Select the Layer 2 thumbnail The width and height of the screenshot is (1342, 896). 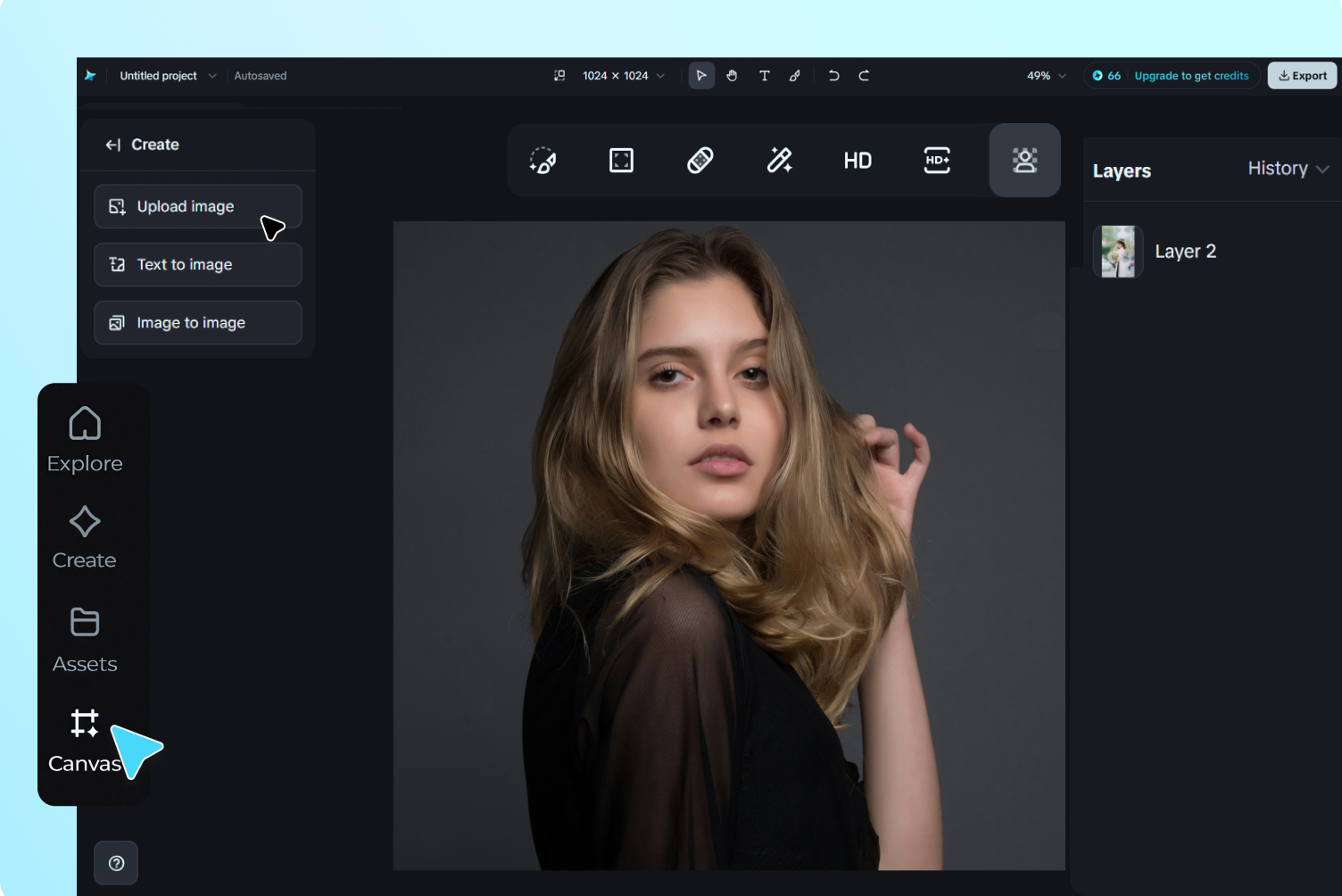pos(1118,252)
